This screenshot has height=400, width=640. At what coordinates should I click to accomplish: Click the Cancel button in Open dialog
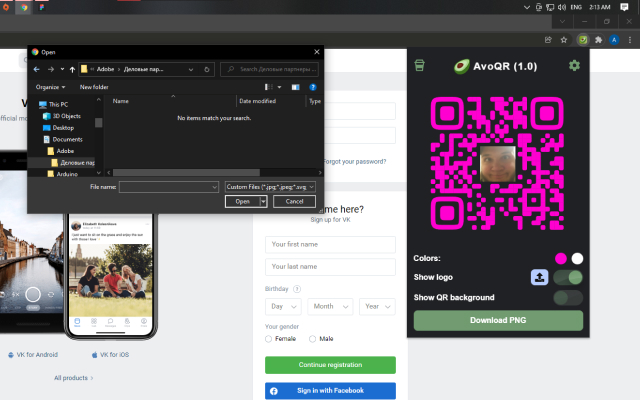pos(294,201)
